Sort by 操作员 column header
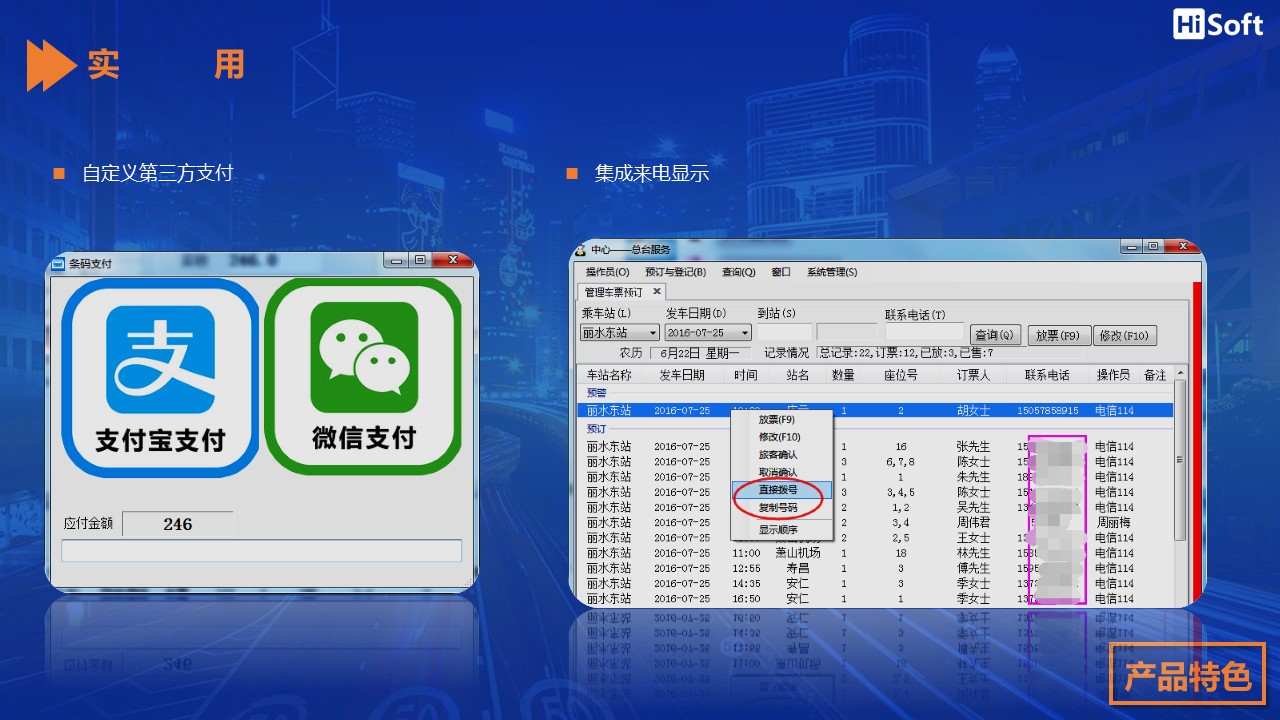This screenshot has height=720, width=1280. 1113,375
